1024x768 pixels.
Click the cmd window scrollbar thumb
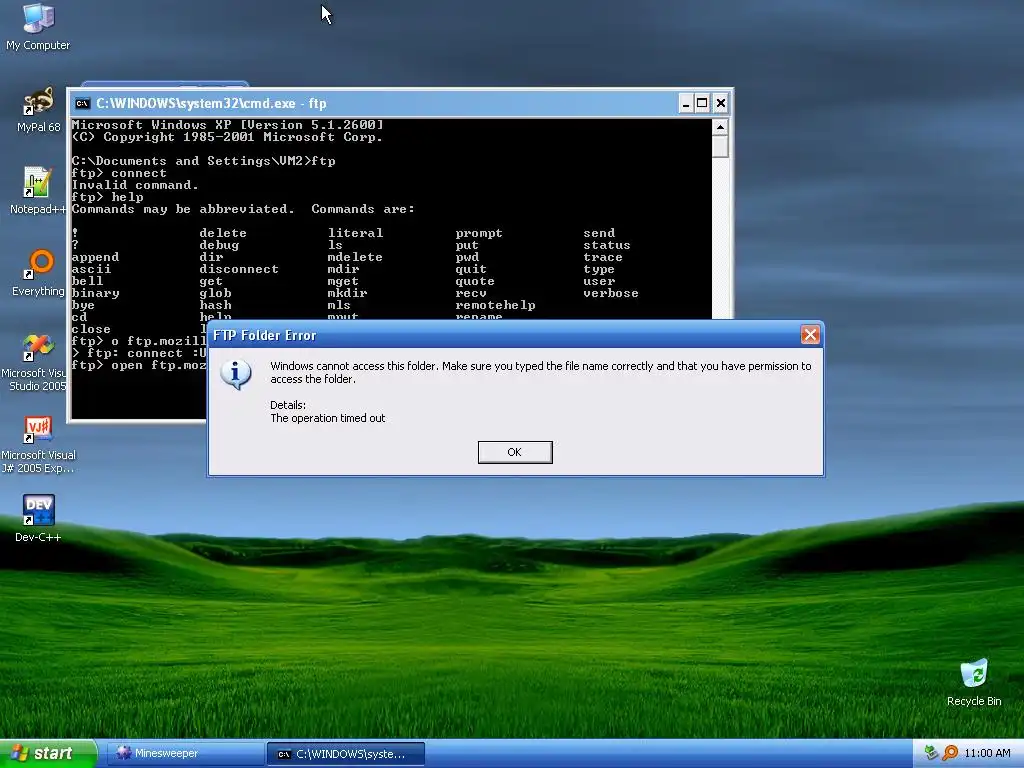coord(720,146)
